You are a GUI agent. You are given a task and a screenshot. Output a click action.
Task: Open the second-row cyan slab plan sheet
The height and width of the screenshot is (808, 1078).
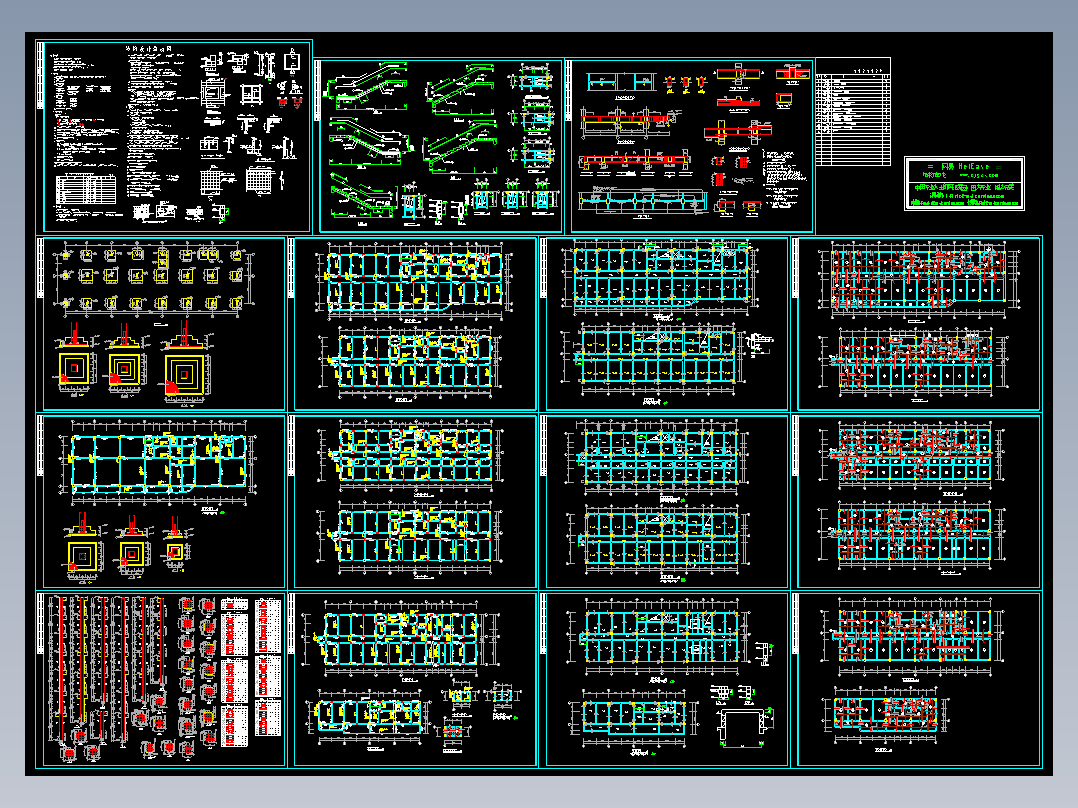point(665,324)
